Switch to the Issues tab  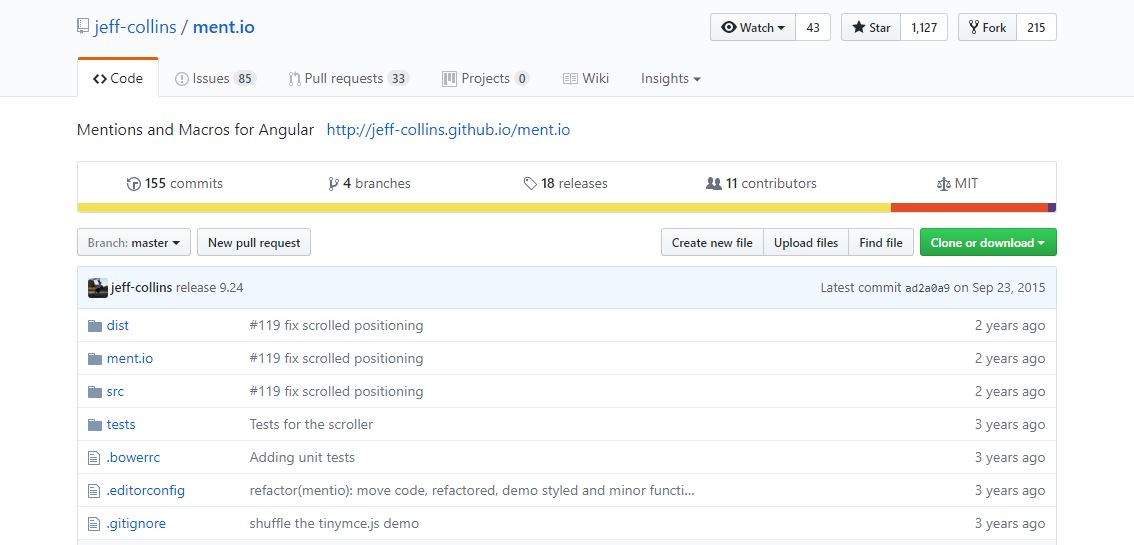[215, 79]
